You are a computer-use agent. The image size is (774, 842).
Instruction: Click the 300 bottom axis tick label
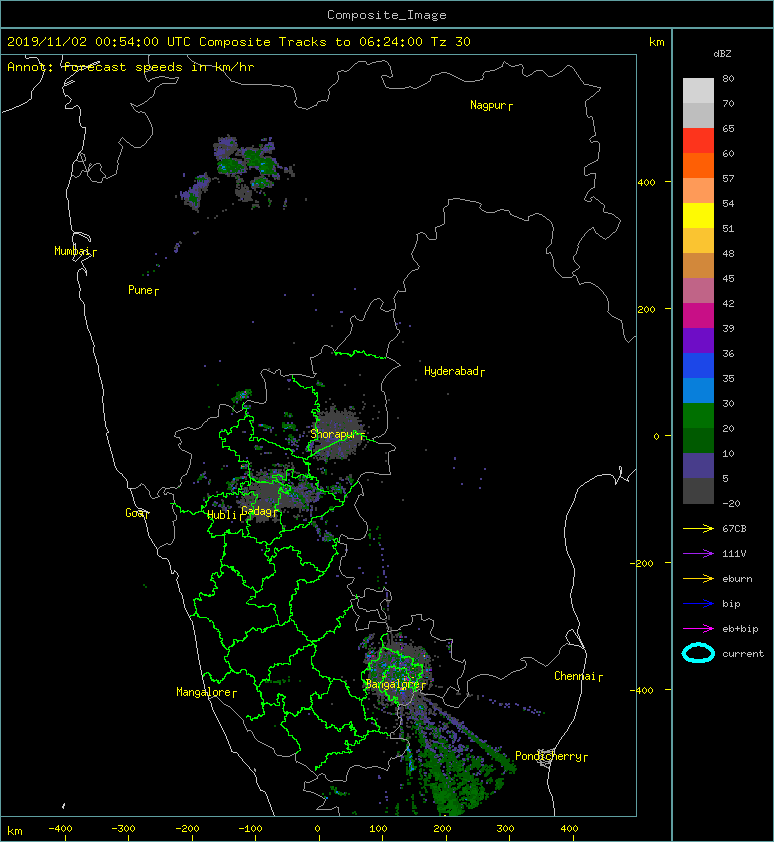tap(505, 829)
